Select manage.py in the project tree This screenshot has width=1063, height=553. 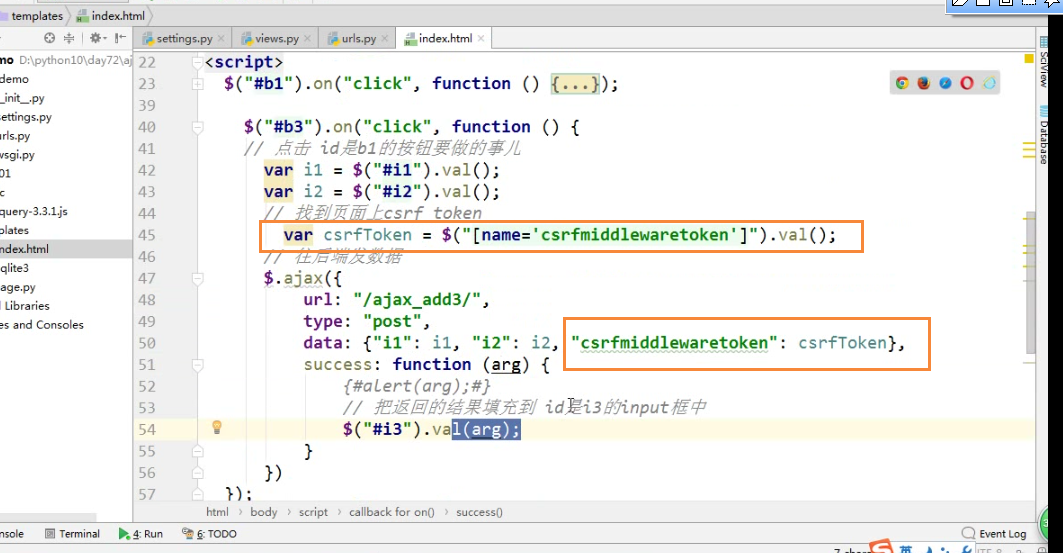pyautogui.click(x=18, y=287)
